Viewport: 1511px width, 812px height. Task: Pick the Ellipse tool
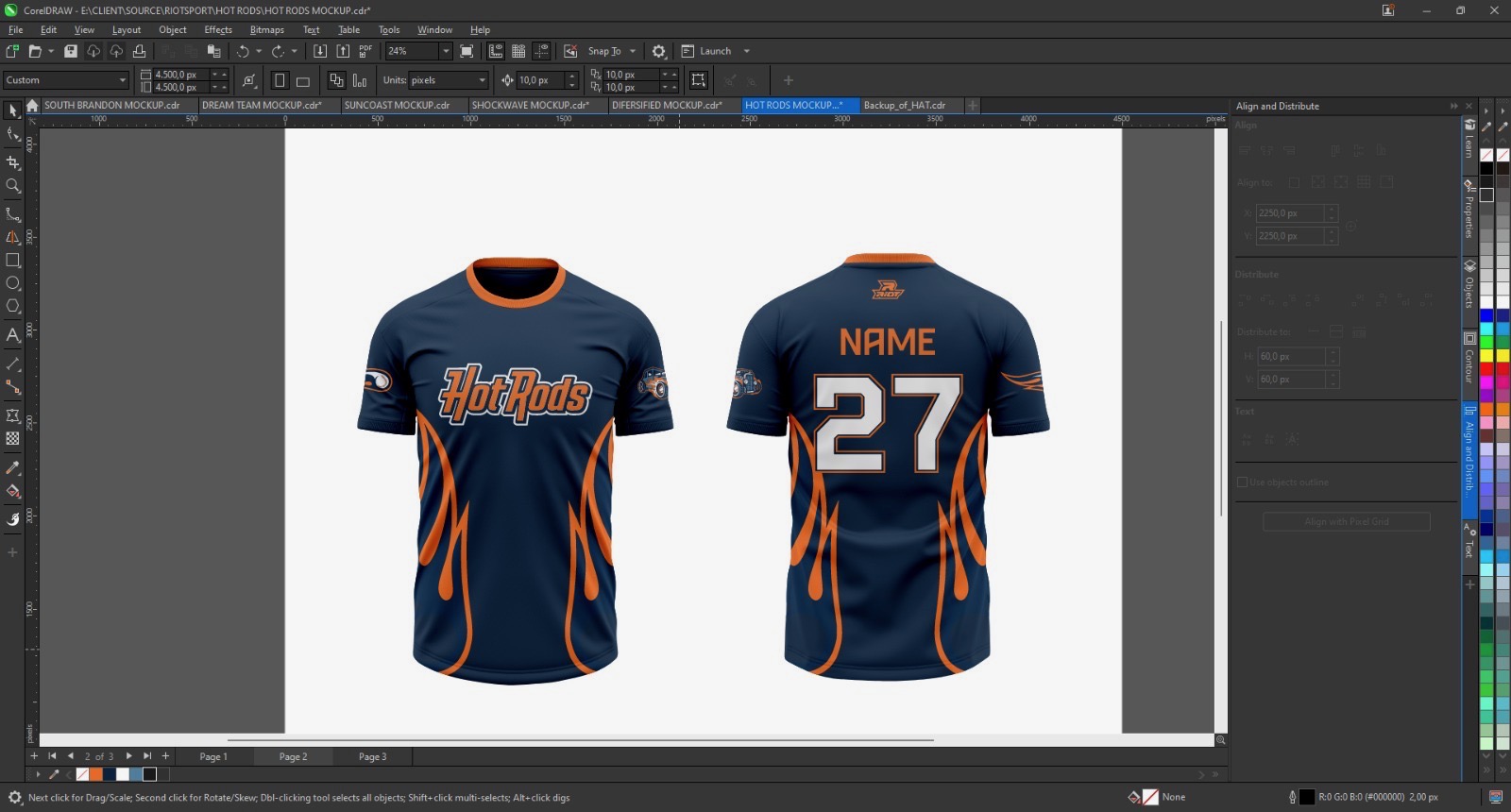coord(12,283)
